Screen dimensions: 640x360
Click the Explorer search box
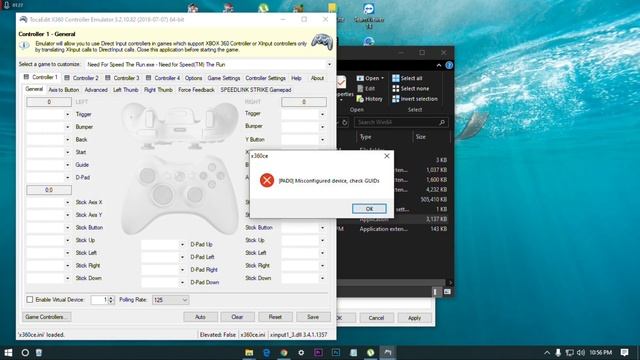(x=401, y=122)
